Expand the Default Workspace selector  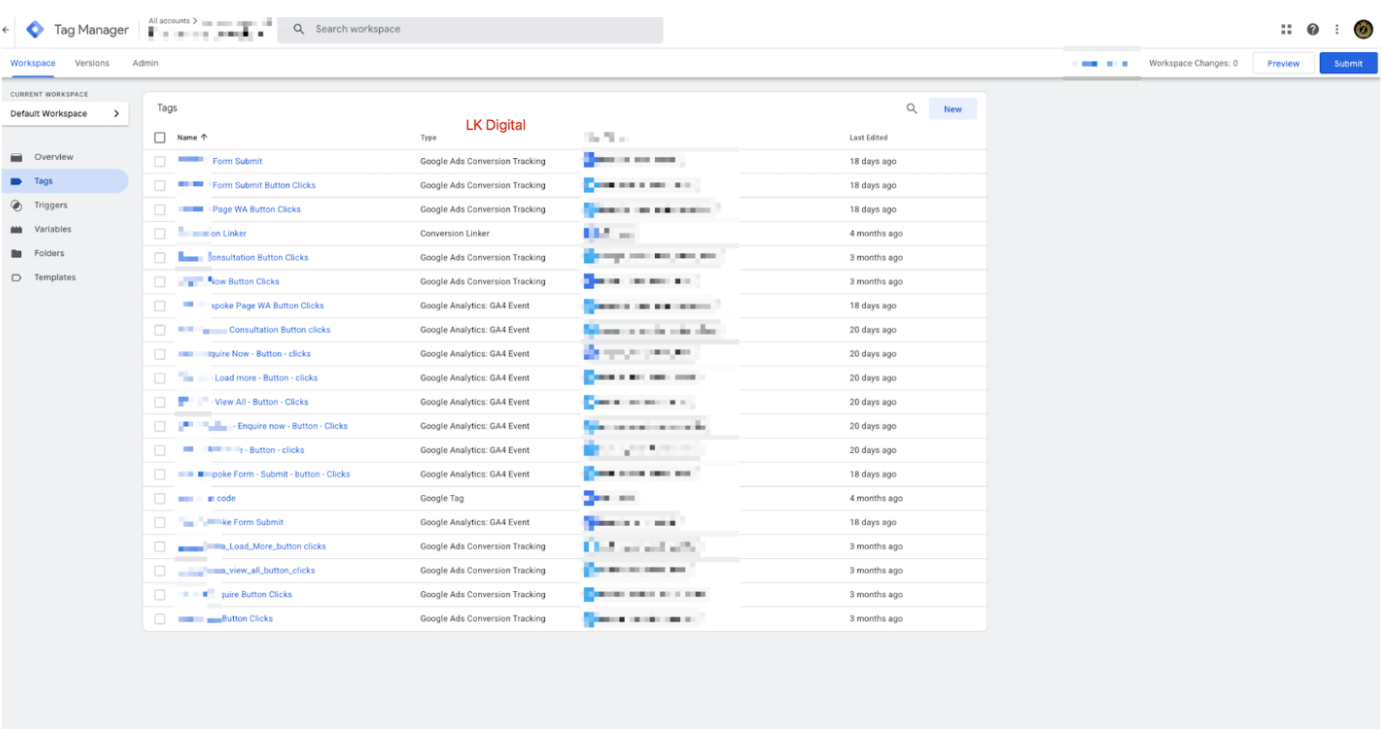pyautogui.click(x=65, y=114)
